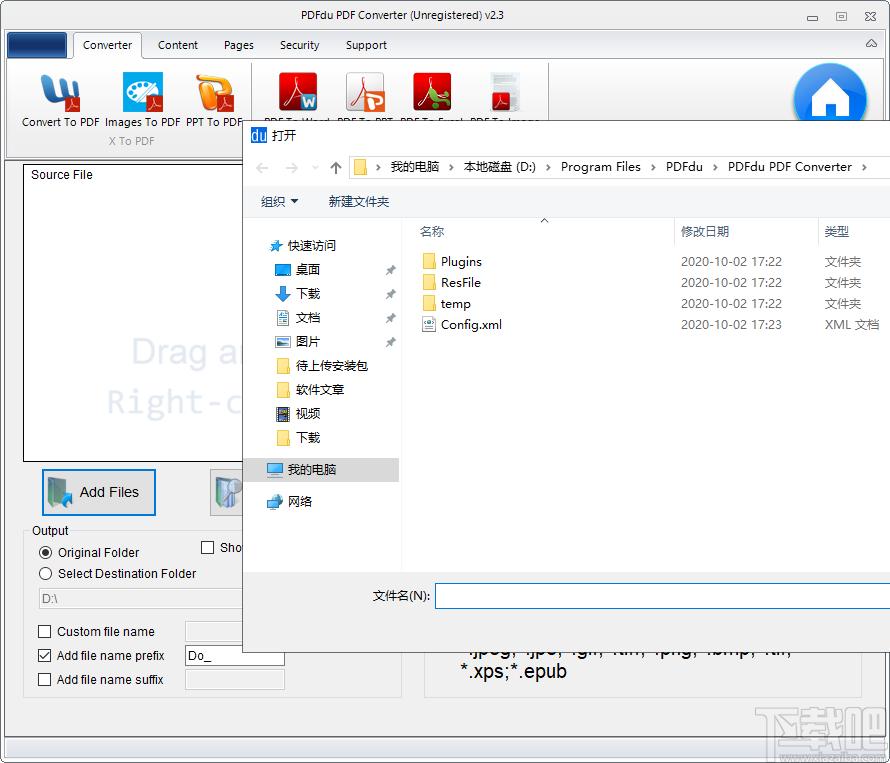Switch to the Pages tab
This screenshot has height=763, width=890.
(x=238, y=45)
